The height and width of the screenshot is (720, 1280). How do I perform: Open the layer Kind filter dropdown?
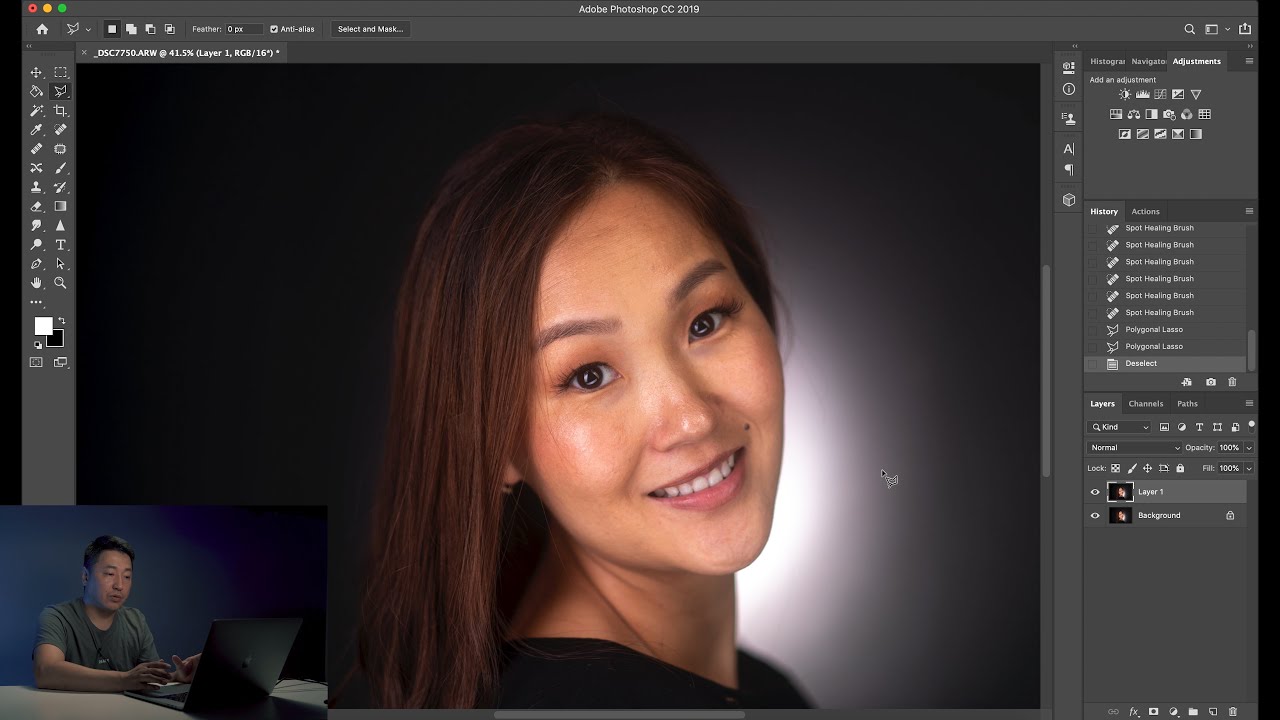pos(1121,427)
